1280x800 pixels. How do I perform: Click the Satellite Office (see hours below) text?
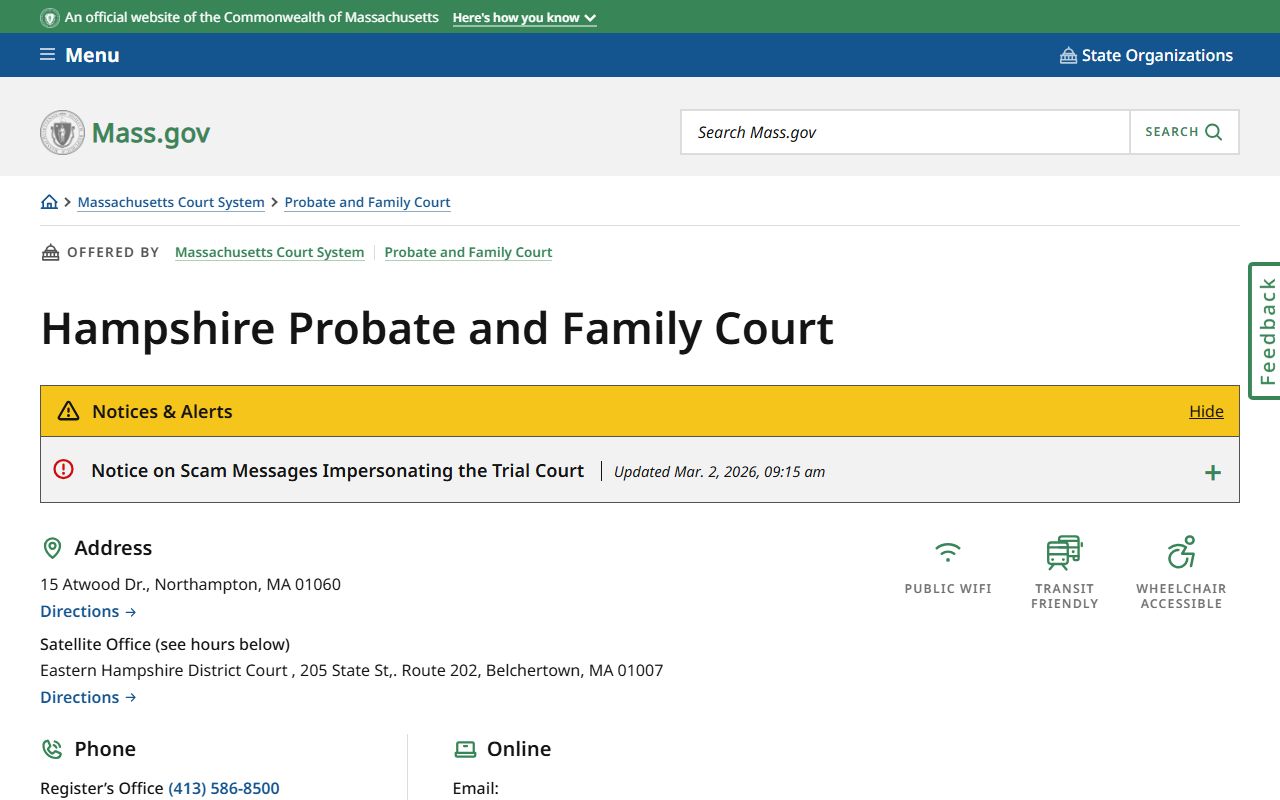(x=165, y=644)
